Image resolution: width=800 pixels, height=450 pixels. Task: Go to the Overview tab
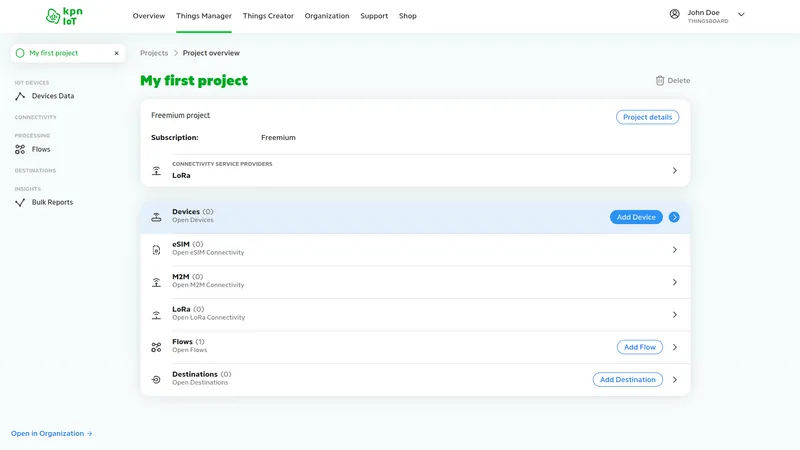(x=148, y=16)
